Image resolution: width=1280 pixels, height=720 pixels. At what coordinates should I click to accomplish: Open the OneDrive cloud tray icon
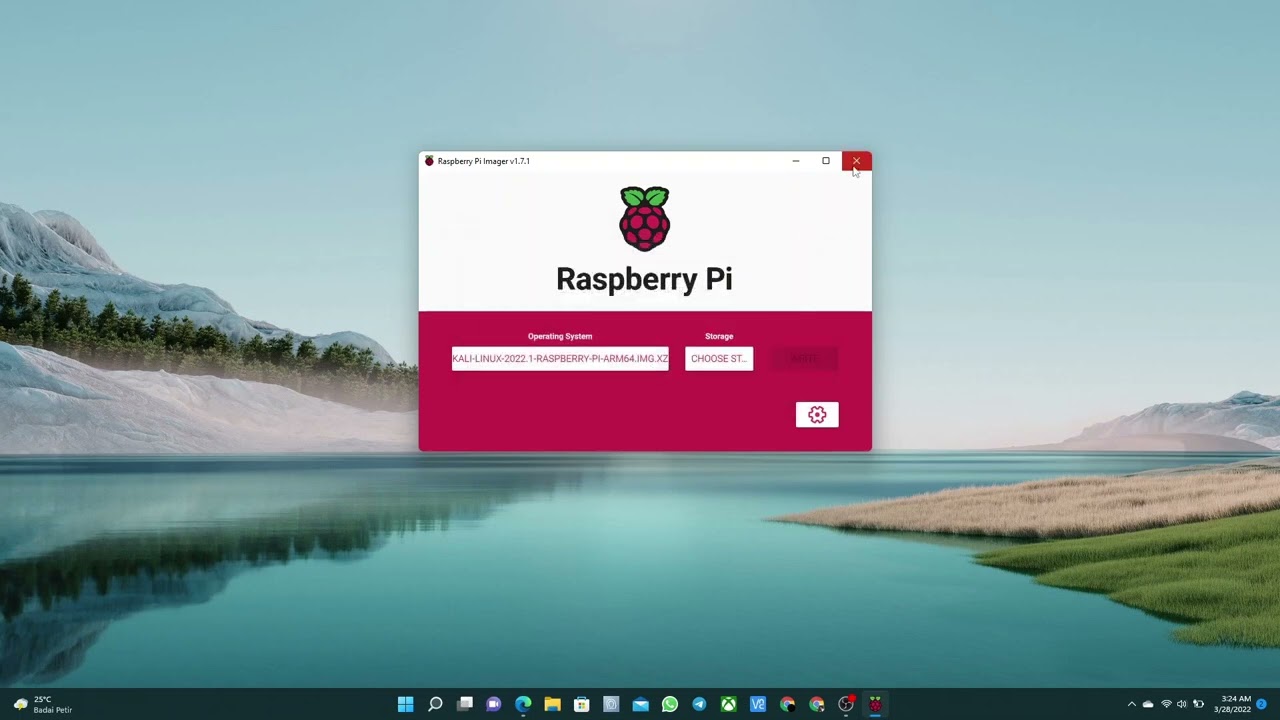coord(1148,704)
